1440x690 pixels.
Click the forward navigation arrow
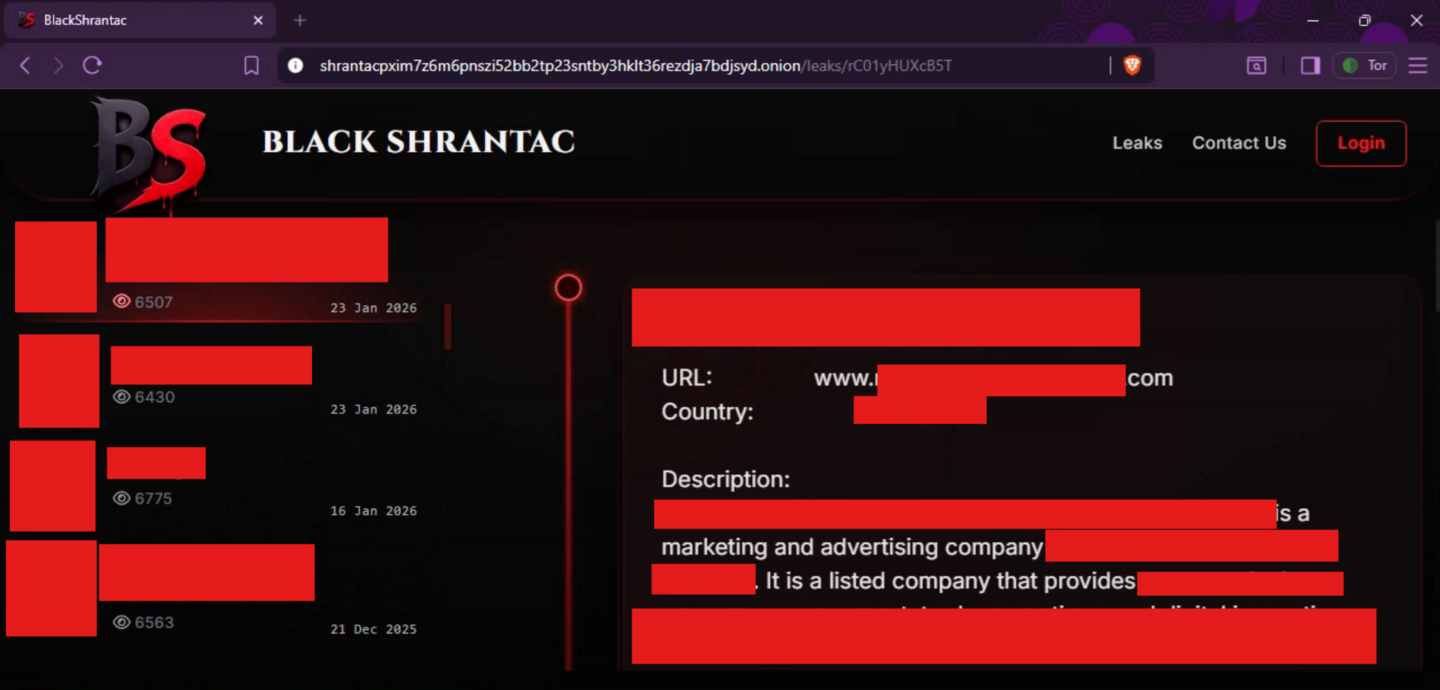coord(58,66)
